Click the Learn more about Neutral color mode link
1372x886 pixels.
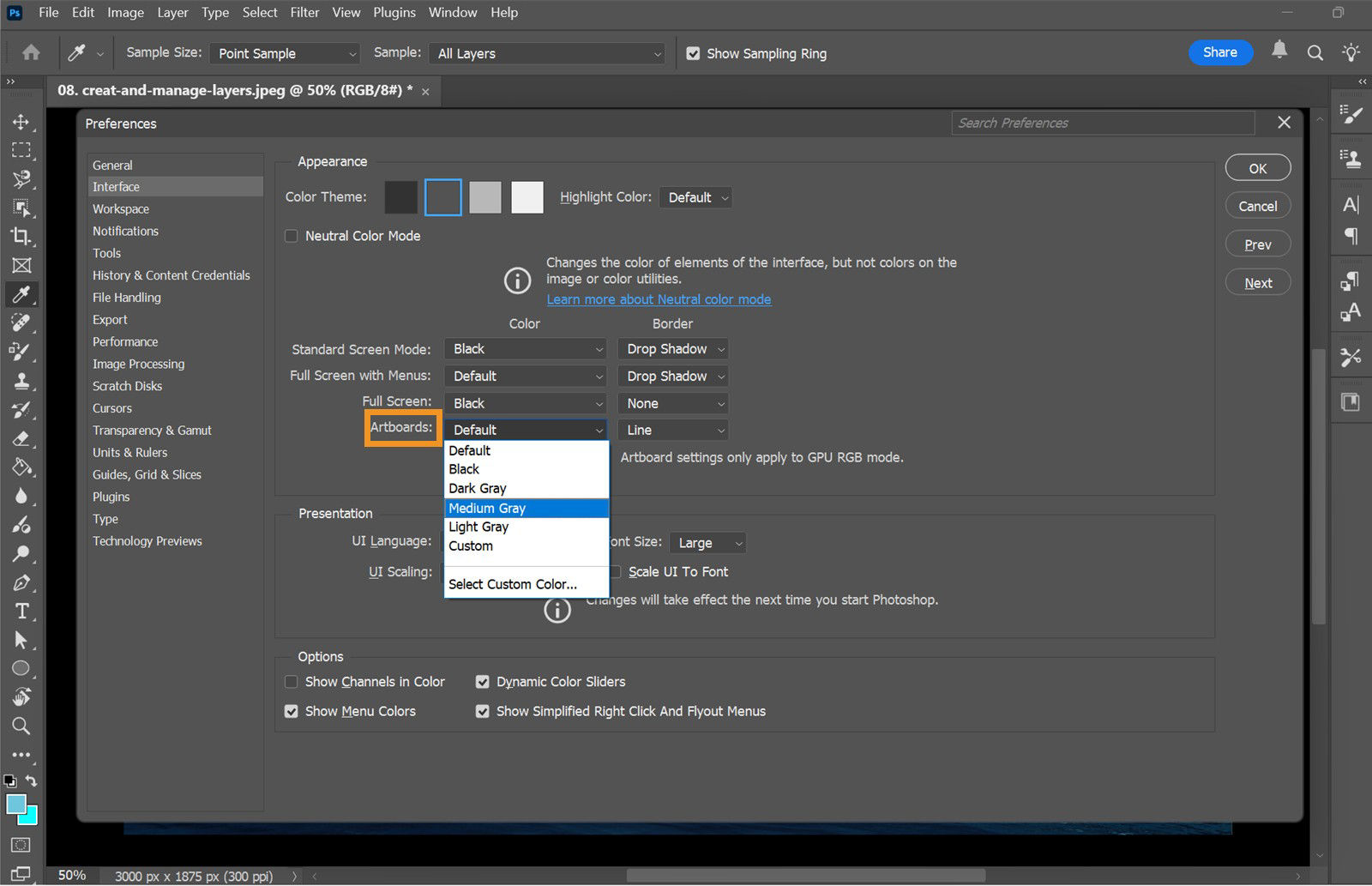click(659, 298)
